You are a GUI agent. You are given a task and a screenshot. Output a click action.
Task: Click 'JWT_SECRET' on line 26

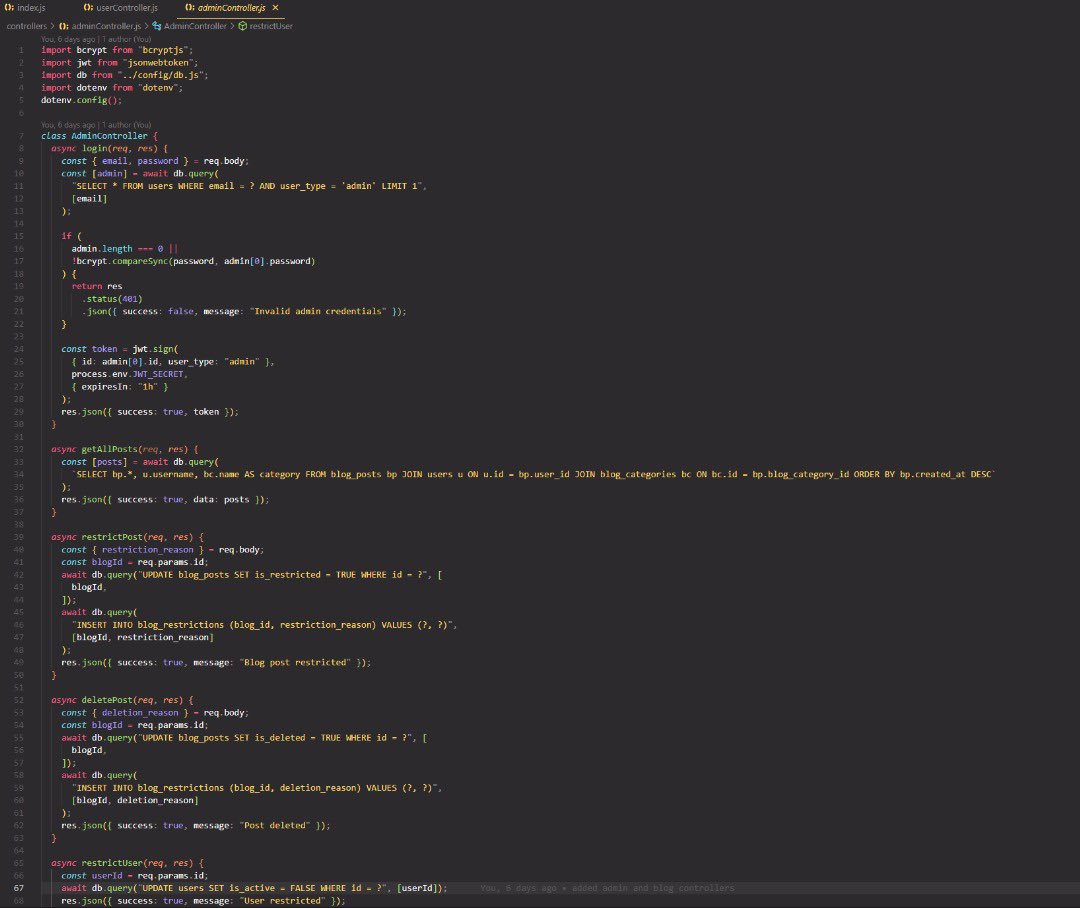coord(158,374)
